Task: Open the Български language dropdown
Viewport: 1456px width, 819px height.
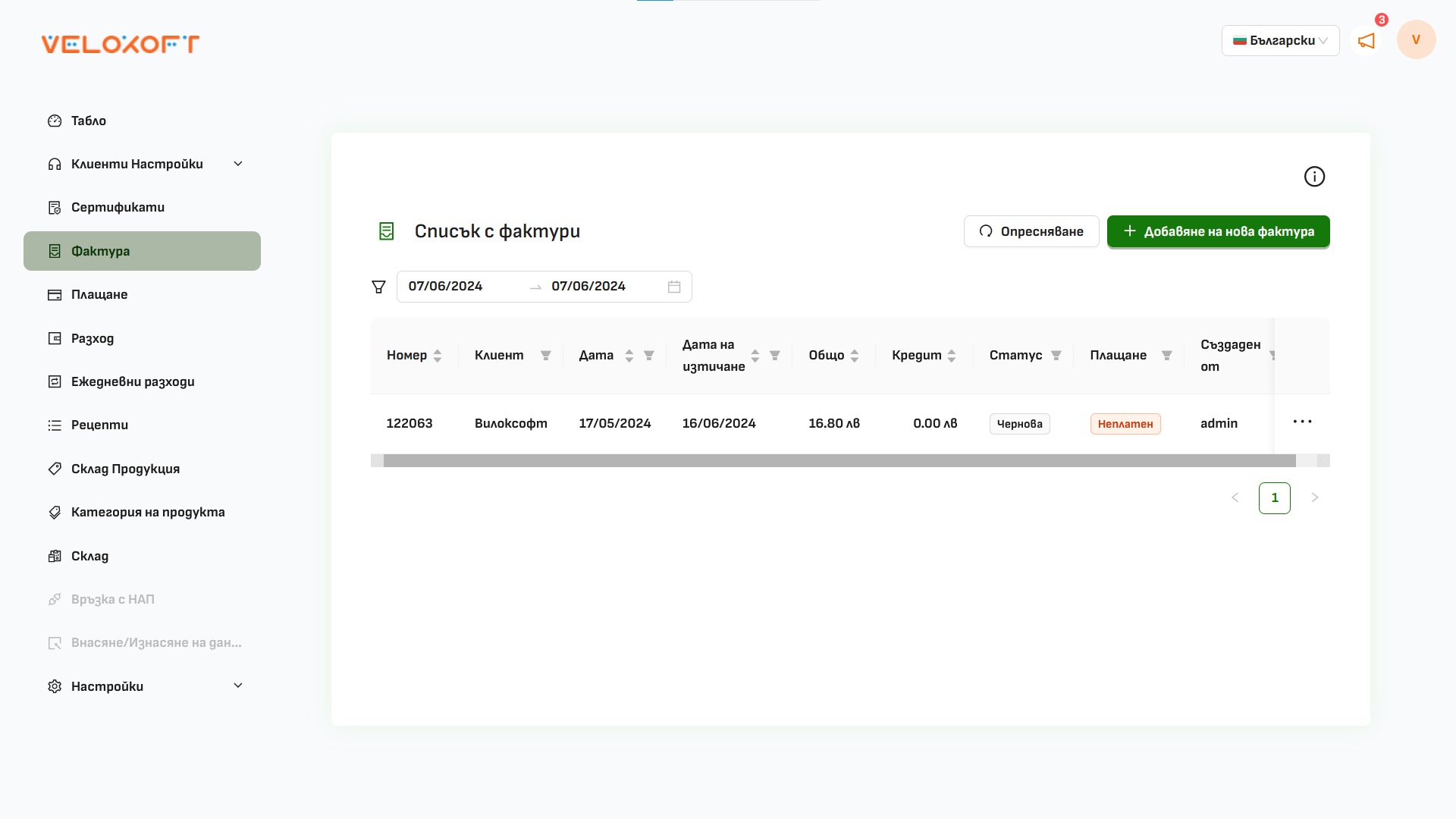Action: pos(1280,40)
